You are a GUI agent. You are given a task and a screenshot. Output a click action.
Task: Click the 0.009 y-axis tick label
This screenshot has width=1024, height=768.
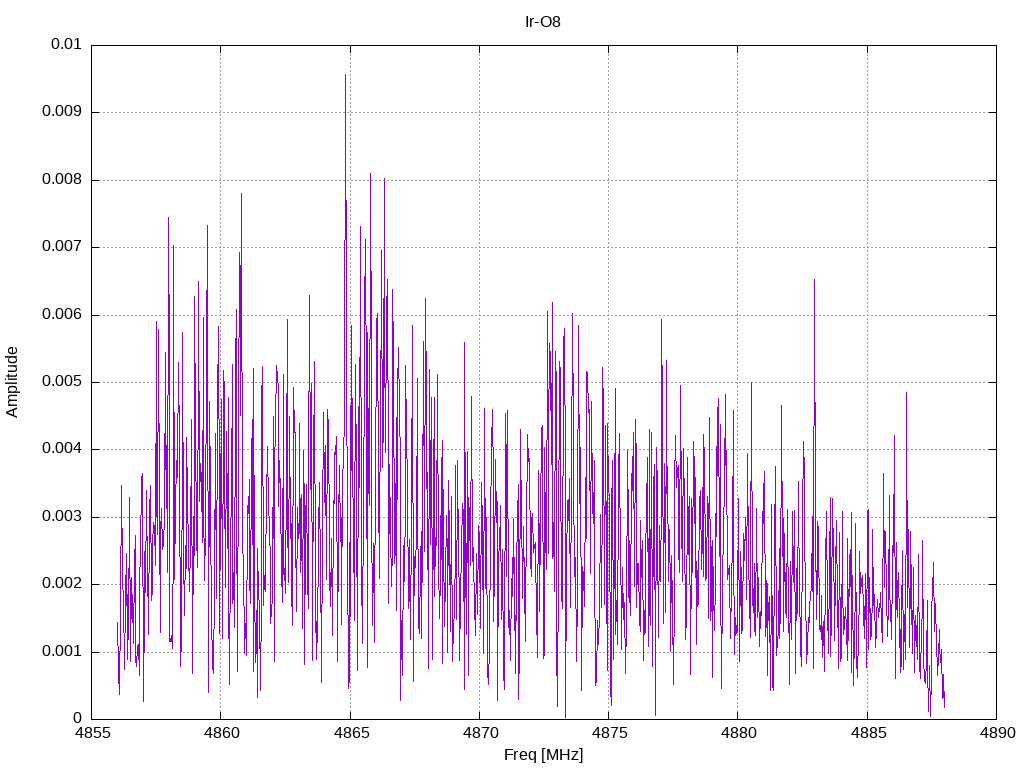click(x=62, y=112)
